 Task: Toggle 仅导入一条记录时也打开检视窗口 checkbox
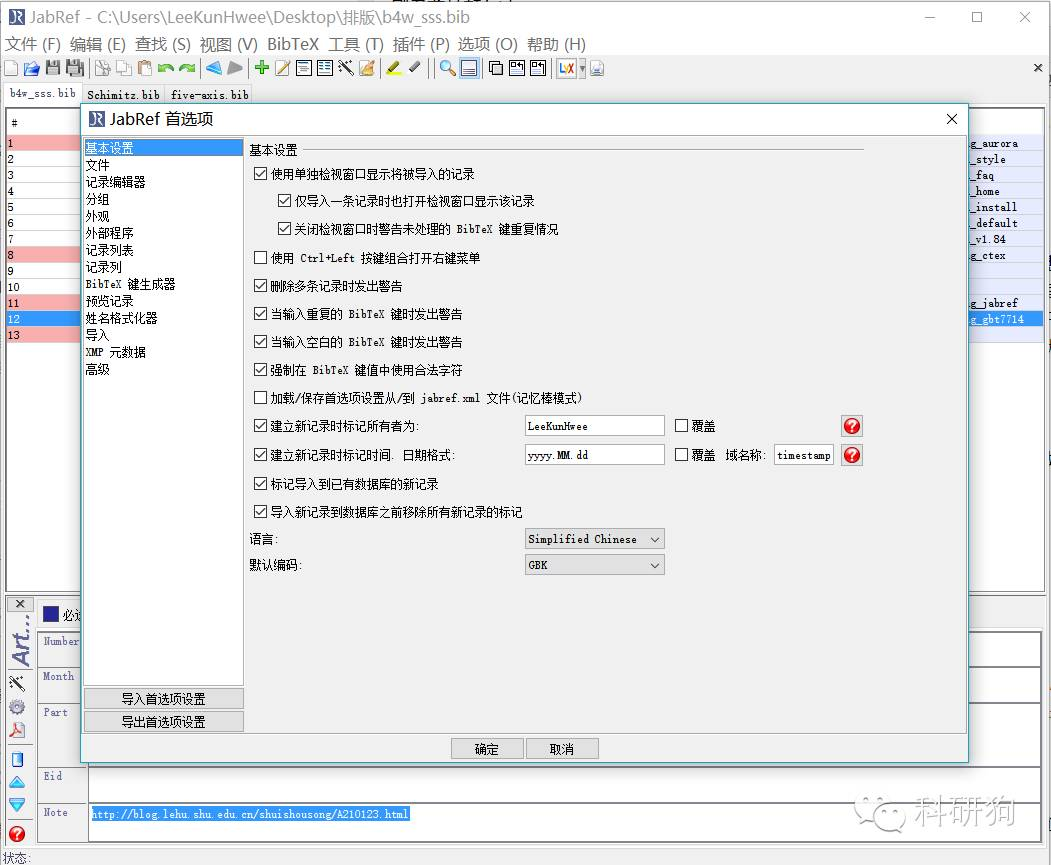[284, 200]
